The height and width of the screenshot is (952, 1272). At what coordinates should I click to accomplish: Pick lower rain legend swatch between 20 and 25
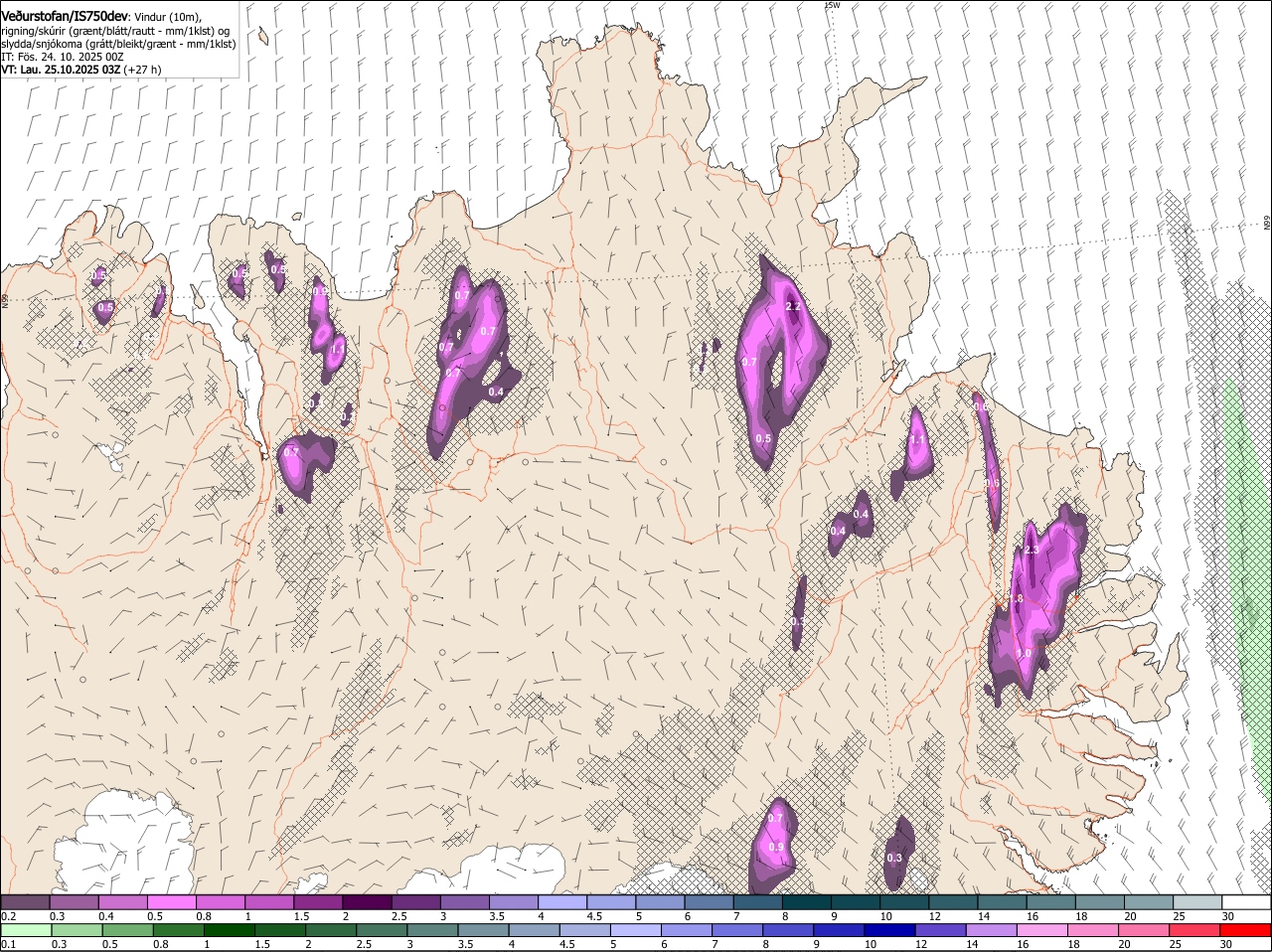1145,930
